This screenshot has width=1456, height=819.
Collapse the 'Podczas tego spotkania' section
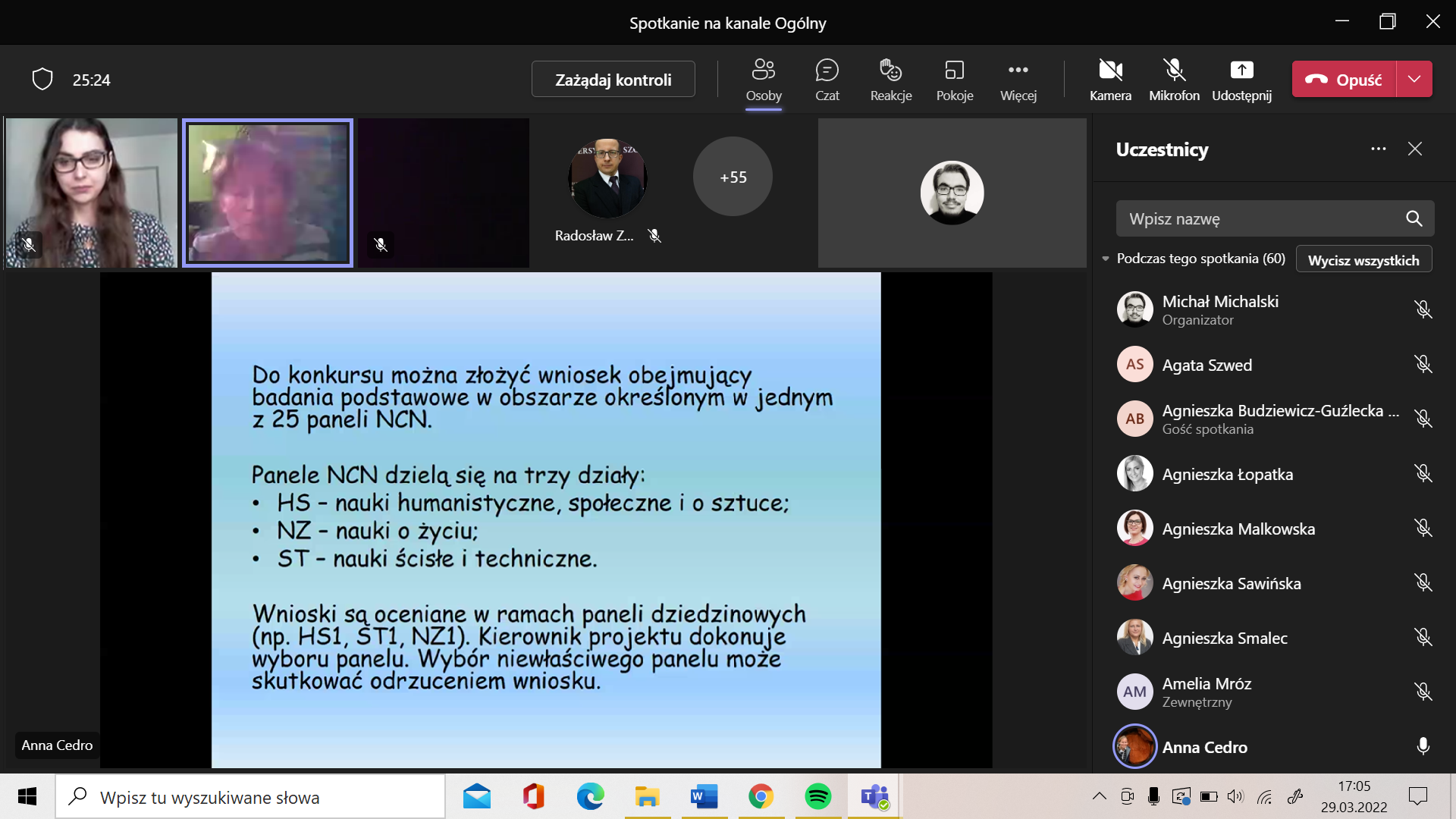pyautogui.click(x=1106, y=259)
